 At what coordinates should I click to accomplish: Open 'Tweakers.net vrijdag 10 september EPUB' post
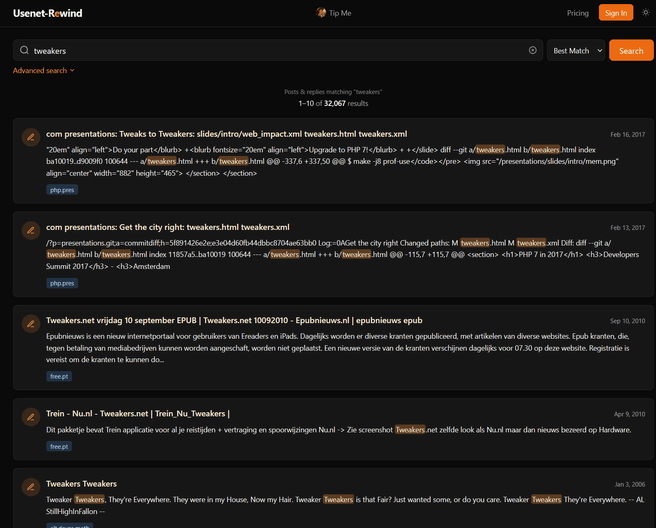click(x=234, y=320)
